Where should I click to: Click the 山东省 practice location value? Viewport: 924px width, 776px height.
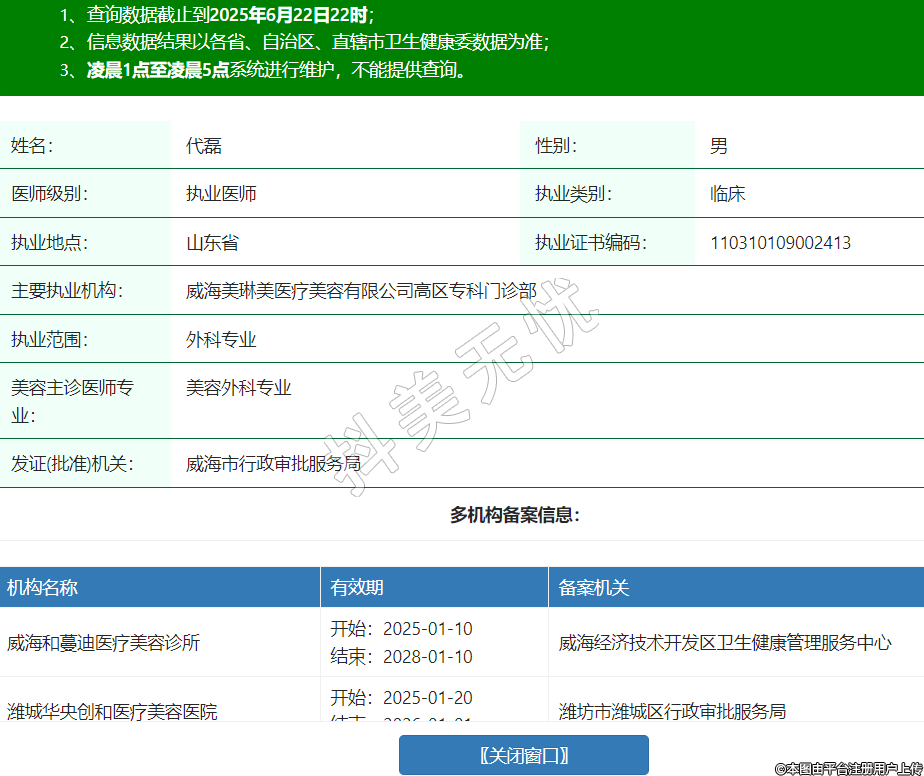pyautogui.click(x=212, y=243)
